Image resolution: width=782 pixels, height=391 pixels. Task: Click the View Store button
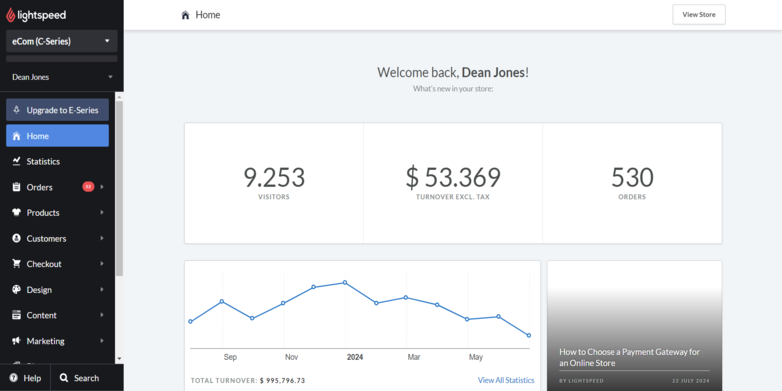(x=699, y=14)
